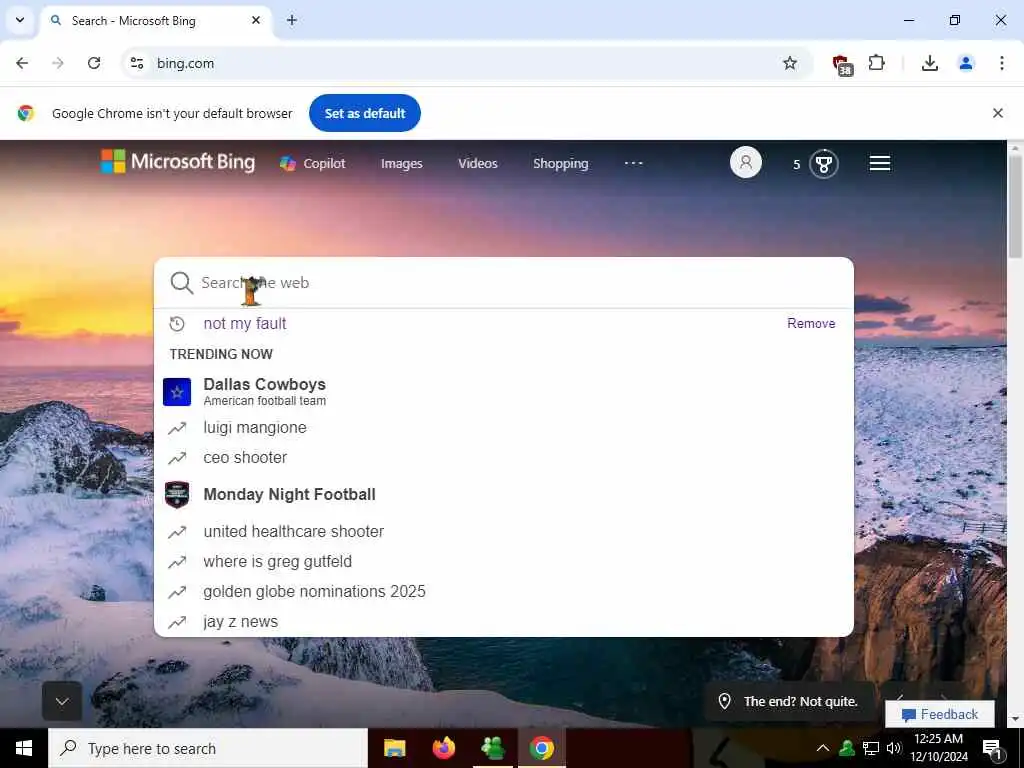The width and height of the screenshot is (1024, 768).
Task: Select golden globe nominations 2025 suggestion
Action: [x=504, y=592]
